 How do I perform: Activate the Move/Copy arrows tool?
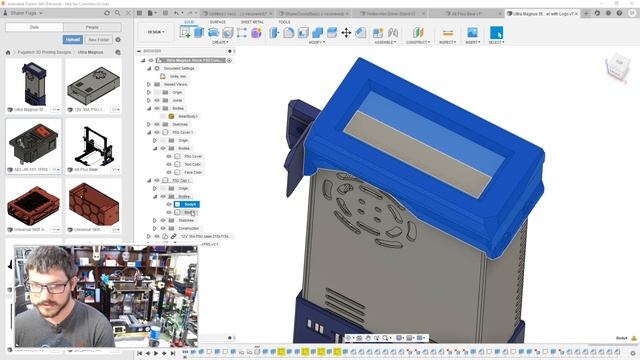[x=346, y=33]
